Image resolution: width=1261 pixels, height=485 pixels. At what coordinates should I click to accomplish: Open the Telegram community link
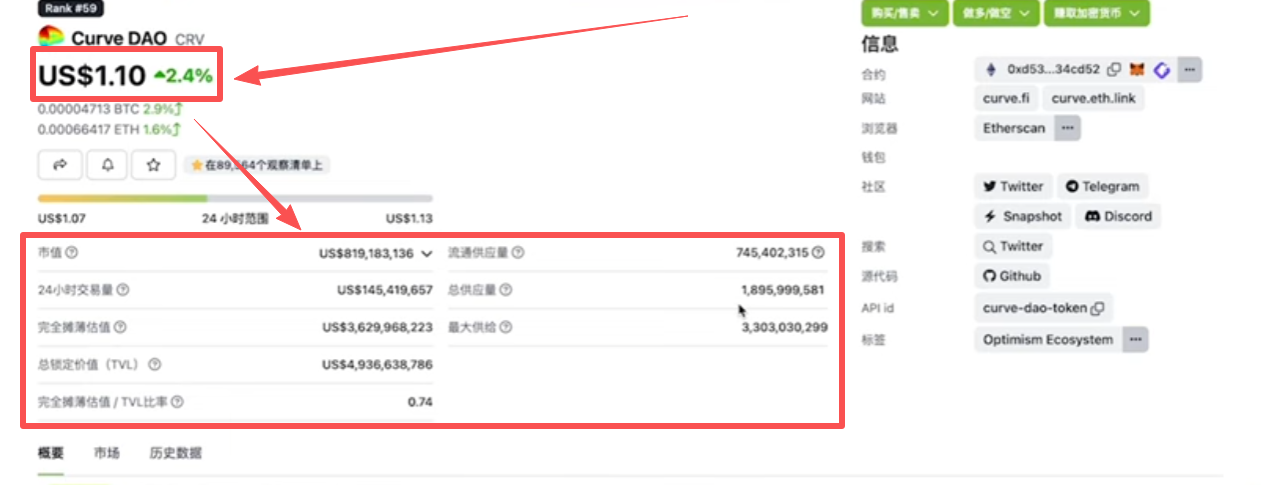[1102, 186]
